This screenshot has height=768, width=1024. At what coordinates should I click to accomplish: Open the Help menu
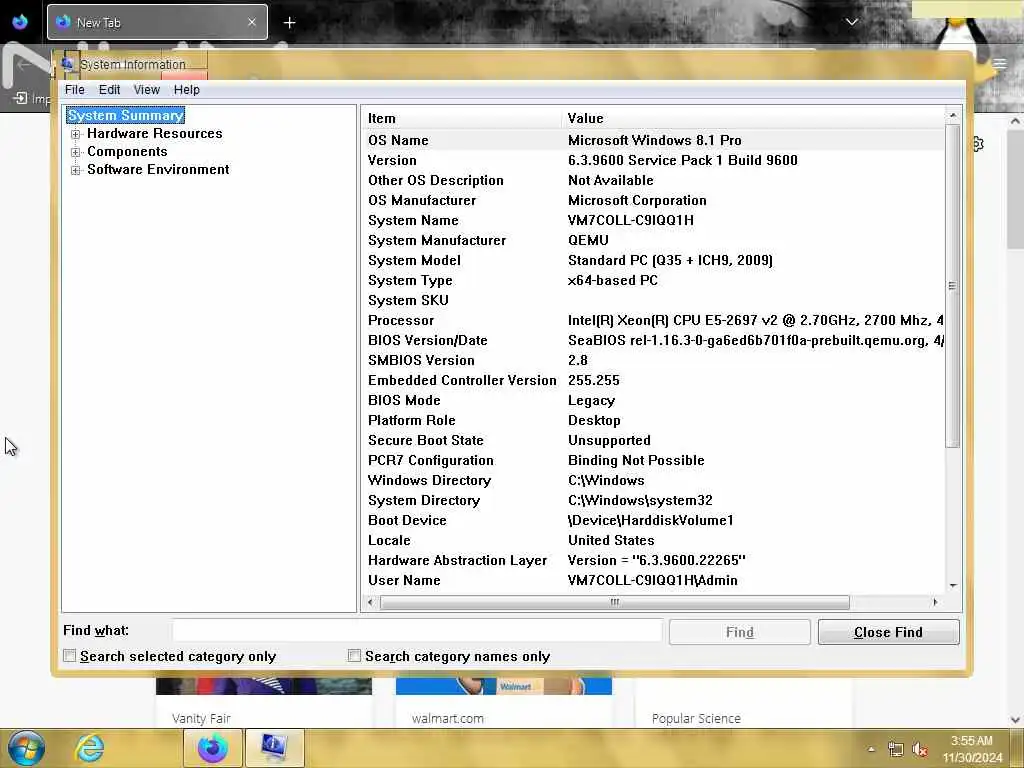point(186,89)
